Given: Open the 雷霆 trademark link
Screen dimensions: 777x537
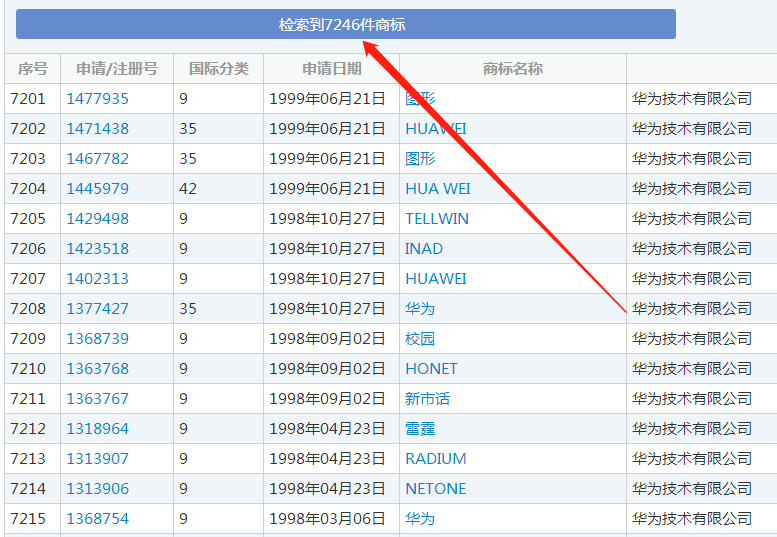Looking at the screenshot, I should tap(420, 429).
